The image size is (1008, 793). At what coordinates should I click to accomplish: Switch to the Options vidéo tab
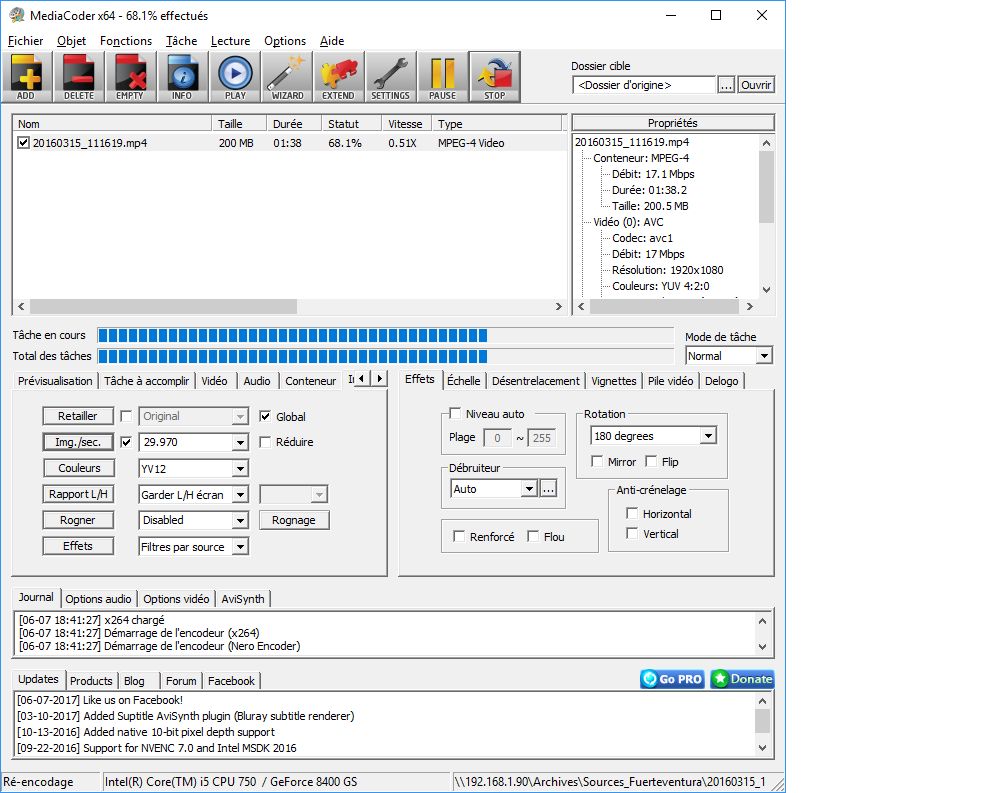[x=176, y=599]
